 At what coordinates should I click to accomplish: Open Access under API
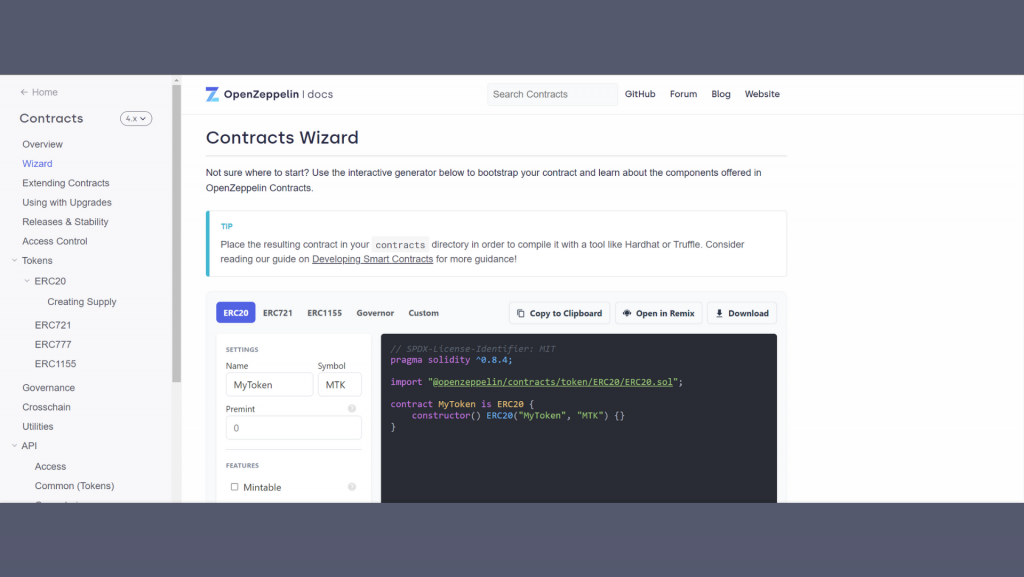pyautogui.click(x=50, y=467)
